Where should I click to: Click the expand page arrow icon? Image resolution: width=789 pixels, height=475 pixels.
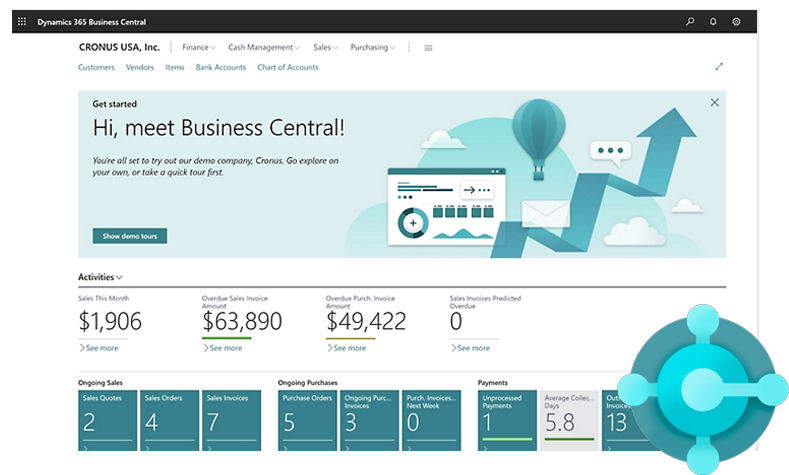tap(719, 66)
